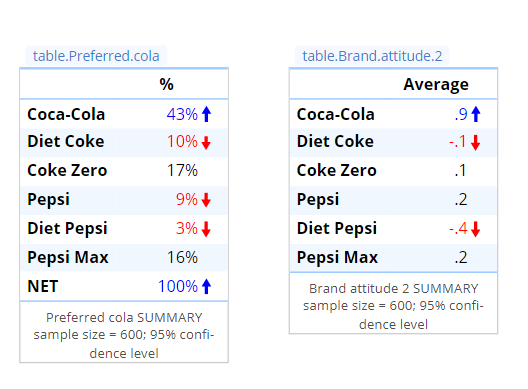Image resolution: width=528 pixels, height=389 pixels.
Task: Select the table.Preferred.cola label
Action: [96, 56]
